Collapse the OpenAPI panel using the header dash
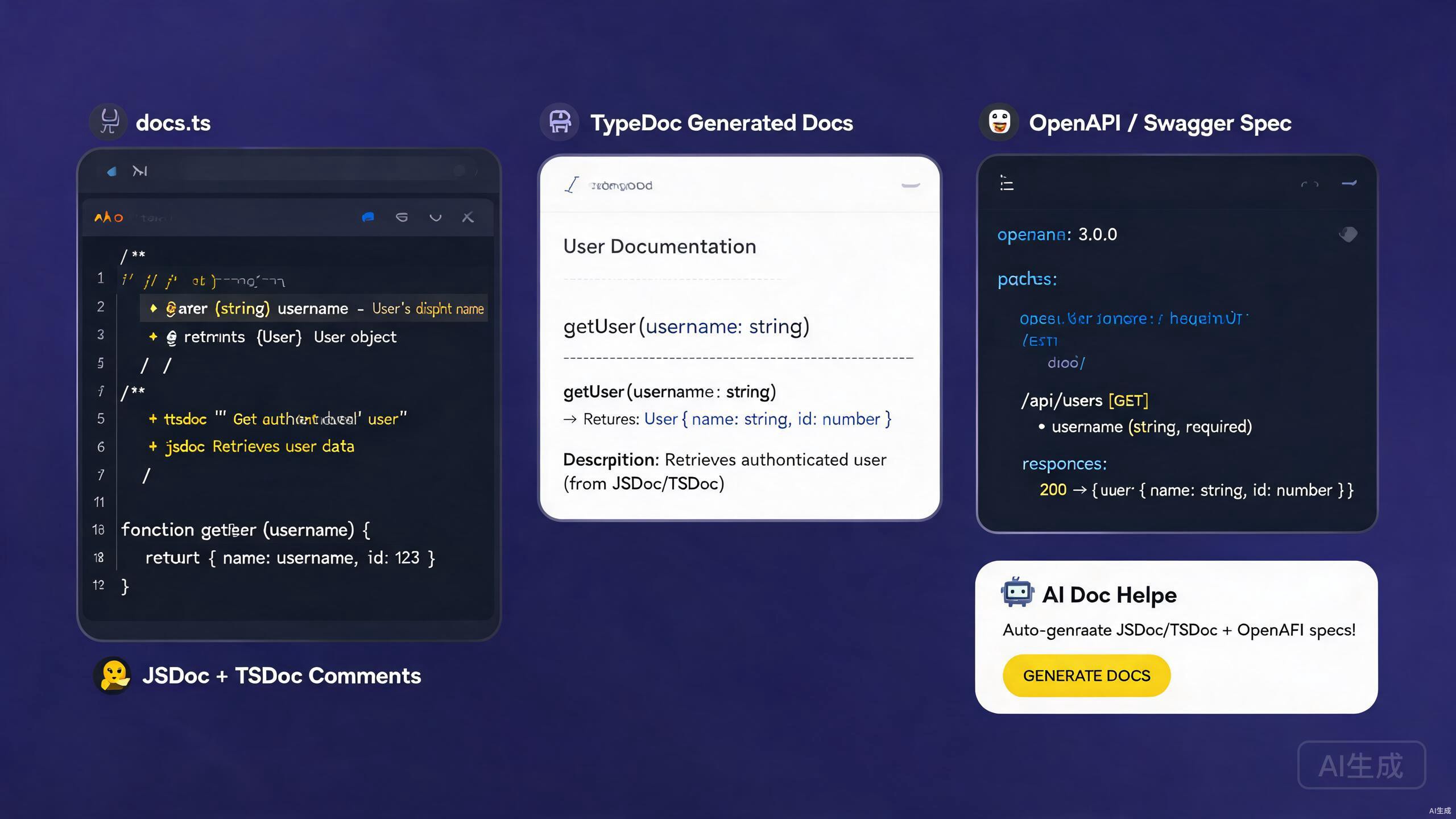1456x819 pixels. (1349, 183)
